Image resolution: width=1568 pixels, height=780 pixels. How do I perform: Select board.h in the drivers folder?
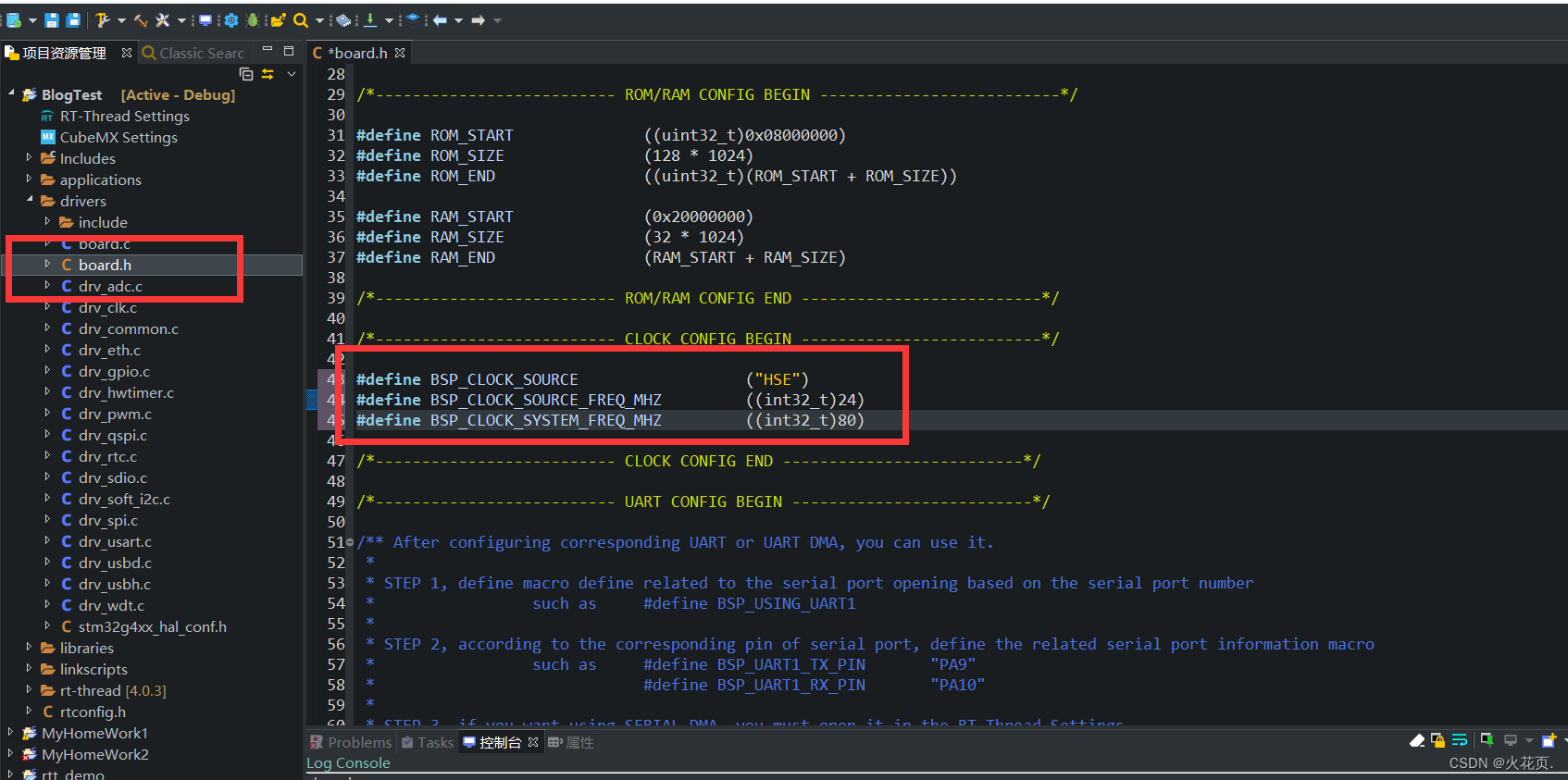(105, 265)
